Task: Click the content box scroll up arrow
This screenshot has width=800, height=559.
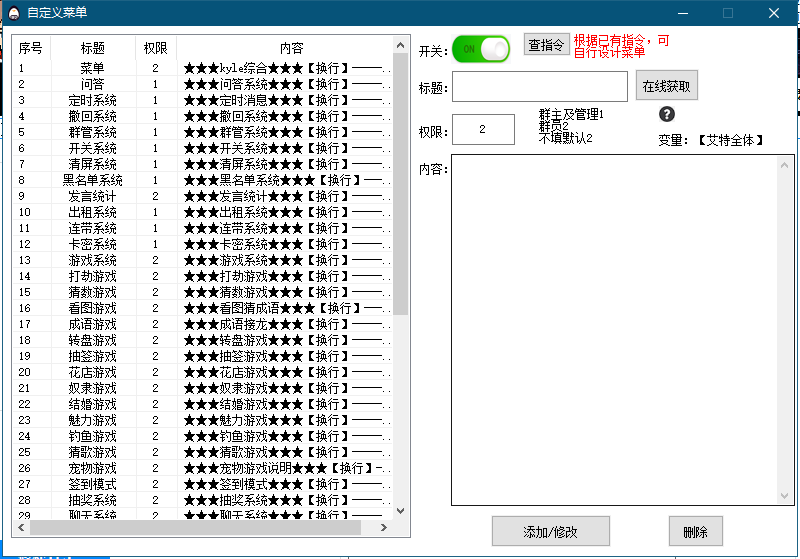Action: point(784,165)
